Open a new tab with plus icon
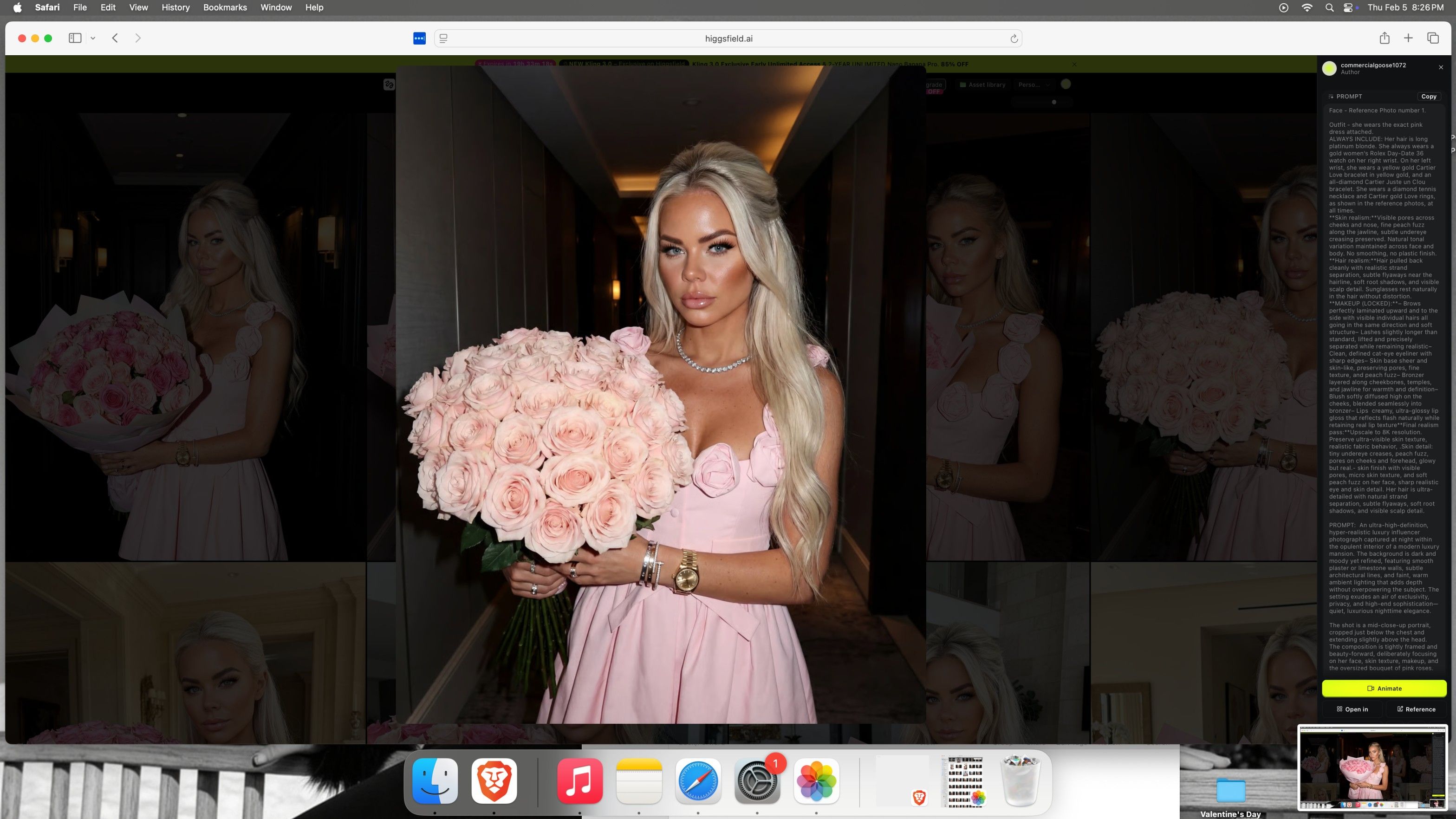 1409,38
